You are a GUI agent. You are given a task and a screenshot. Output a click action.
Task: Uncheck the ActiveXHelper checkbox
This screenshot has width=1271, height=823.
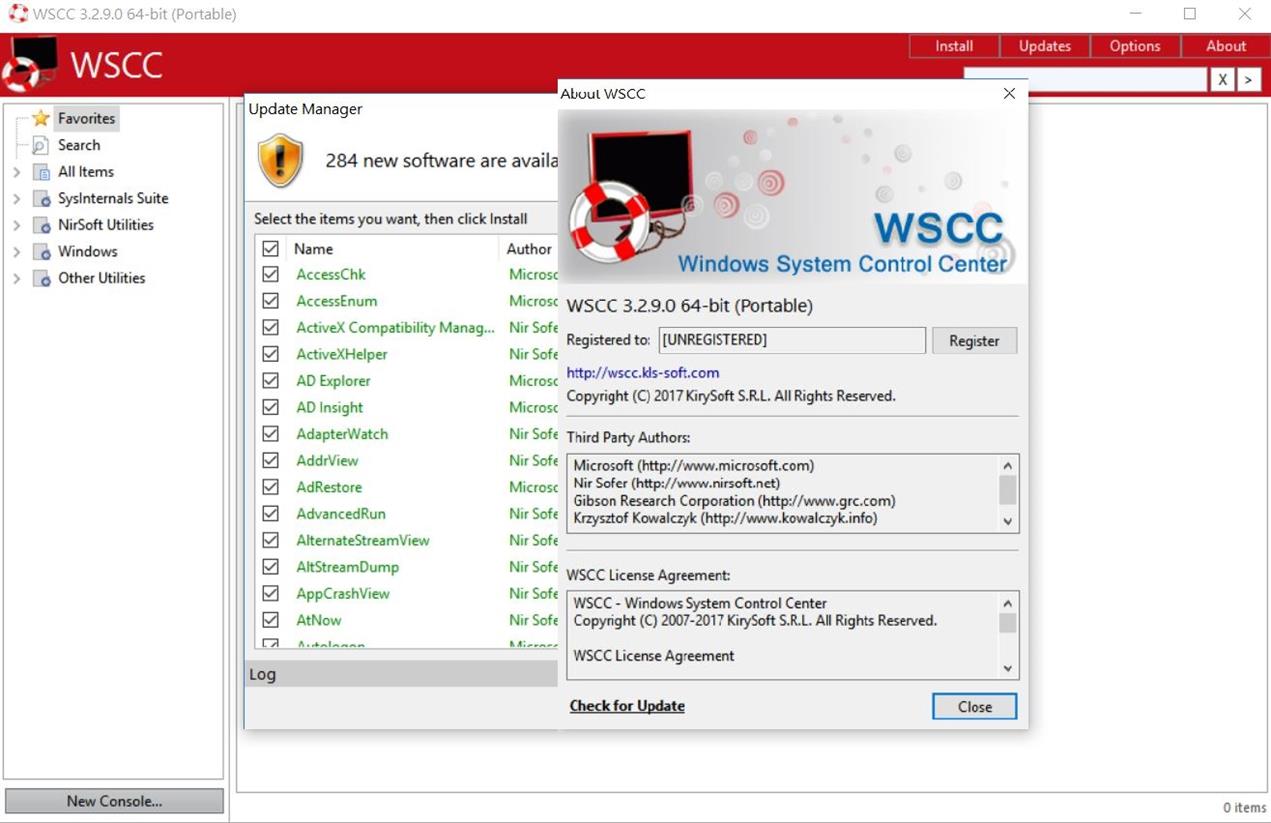click(x=270, y=354)
